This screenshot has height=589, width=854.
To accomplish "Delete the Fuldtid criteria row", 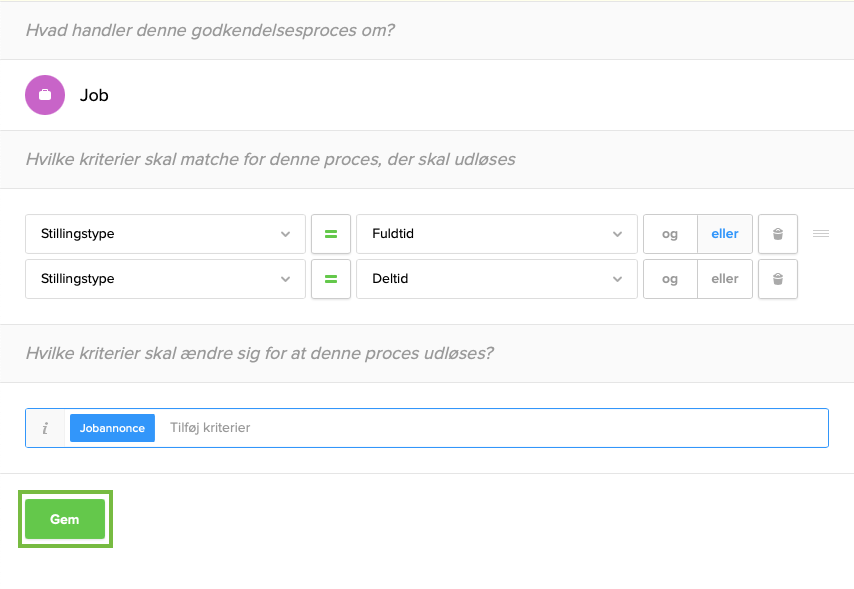I will 777,234.
